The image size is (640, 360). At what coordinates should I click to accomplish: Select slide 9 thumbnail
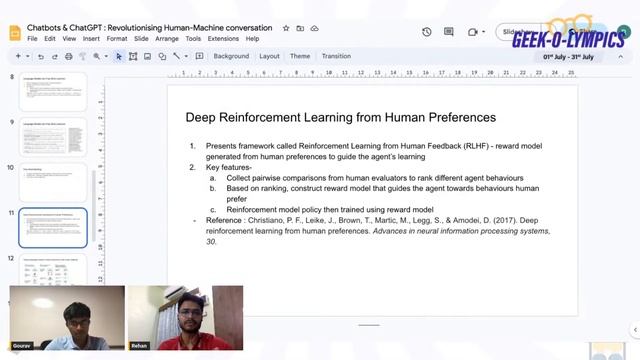click(x=53, y=137)
